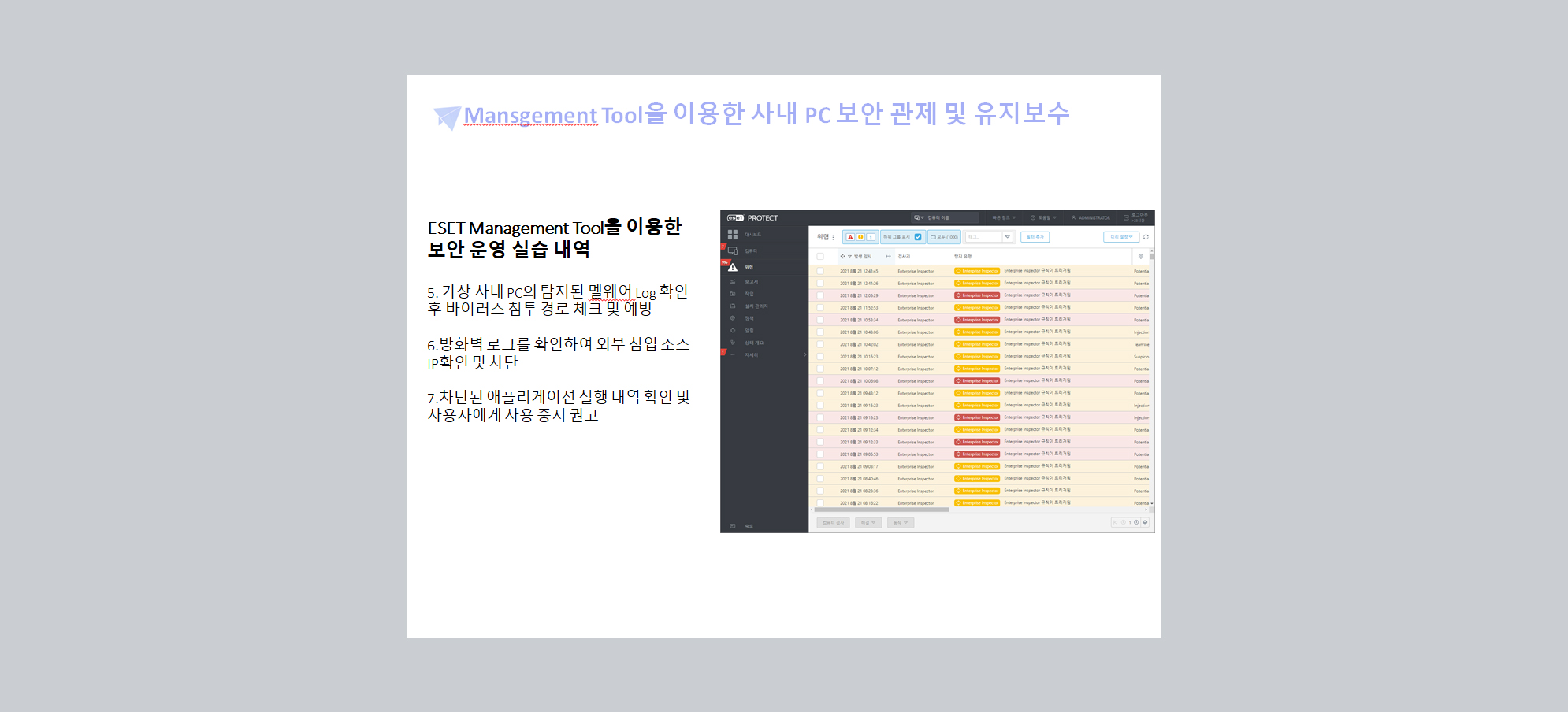Click the threats options three-dots menu

(x=834, y=237)
